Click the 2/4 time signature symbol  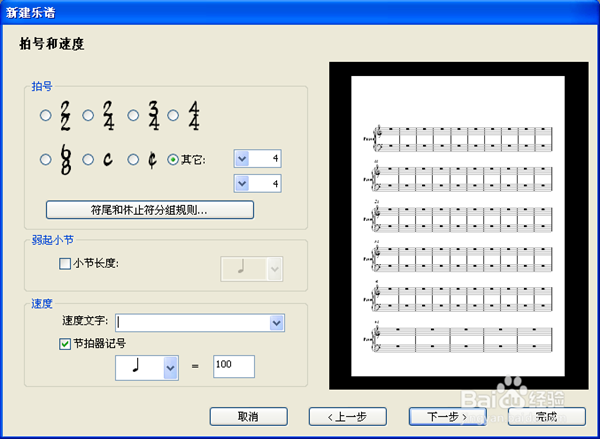coord(109,116)
